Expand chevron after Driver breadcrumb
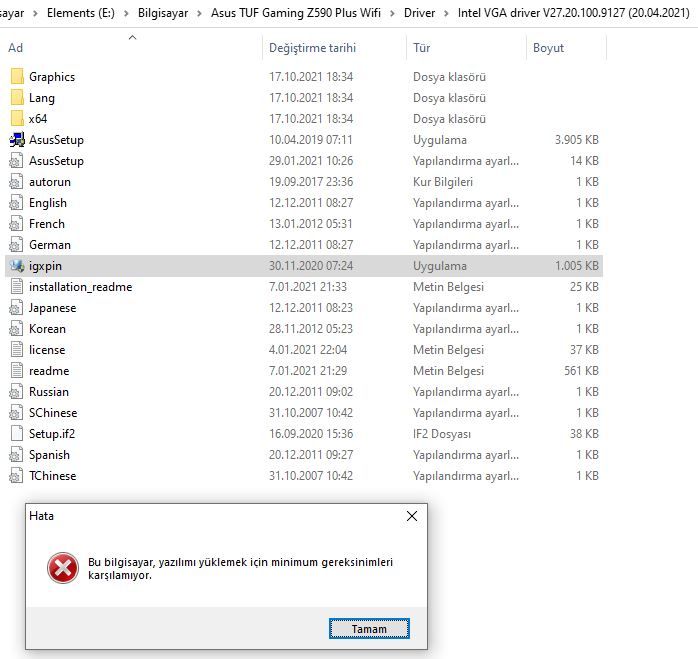 coord(446,13)
